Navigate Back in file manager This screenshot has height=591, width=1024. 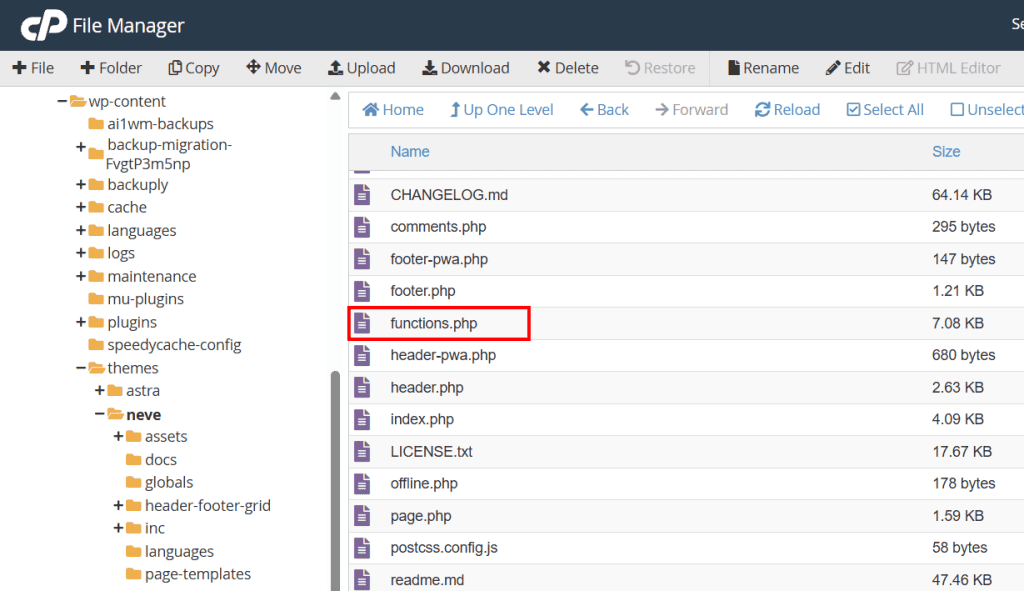(x=604, y=110)
